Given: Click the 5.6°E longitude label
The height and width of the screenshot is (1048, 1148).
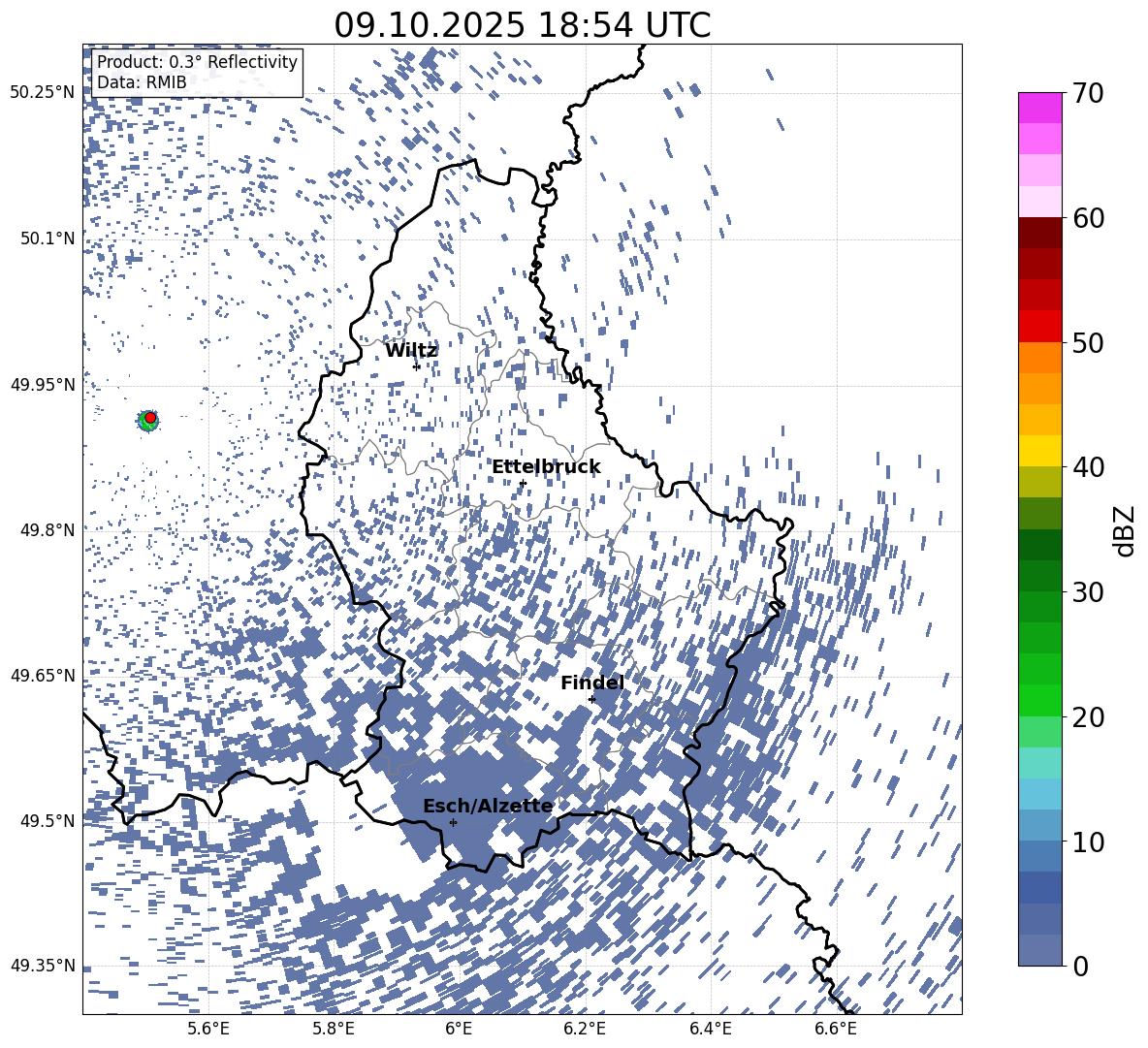Looking at the screenshot, I should tap(207, 1029).
